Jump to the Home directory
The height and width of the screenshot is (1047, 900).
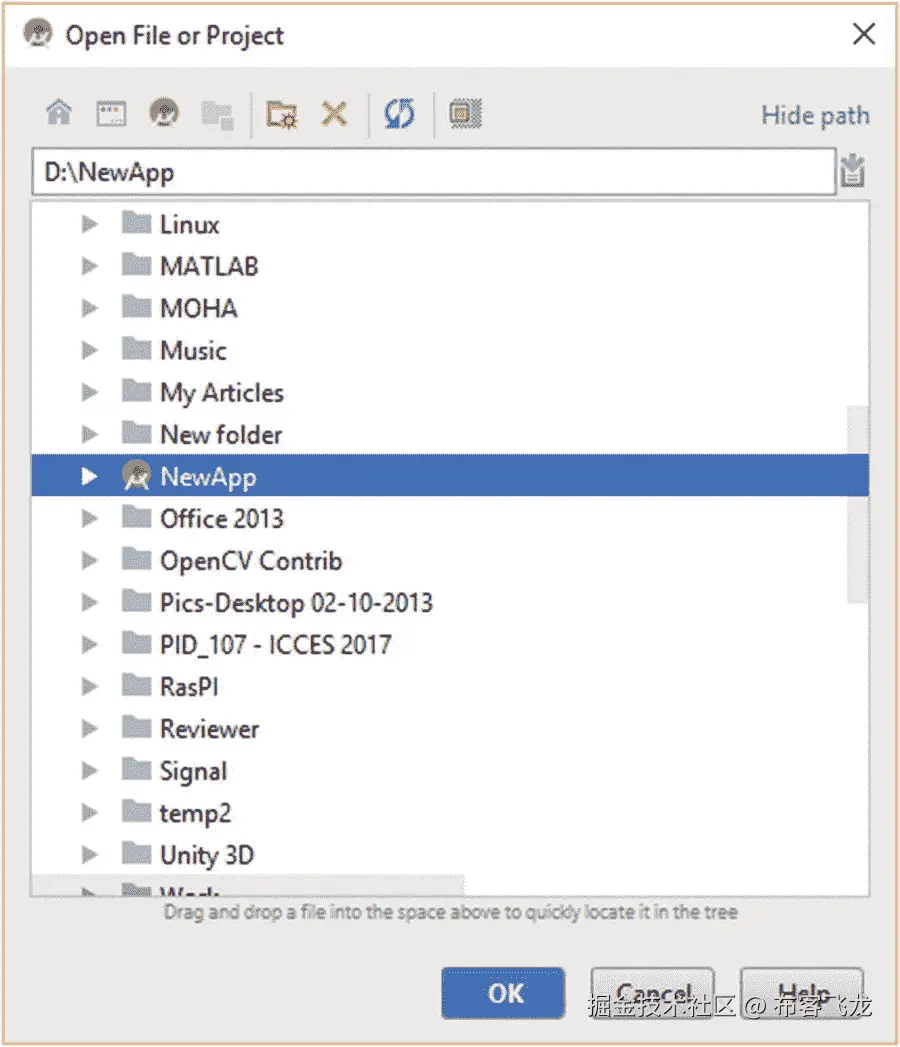pos(58,113)
